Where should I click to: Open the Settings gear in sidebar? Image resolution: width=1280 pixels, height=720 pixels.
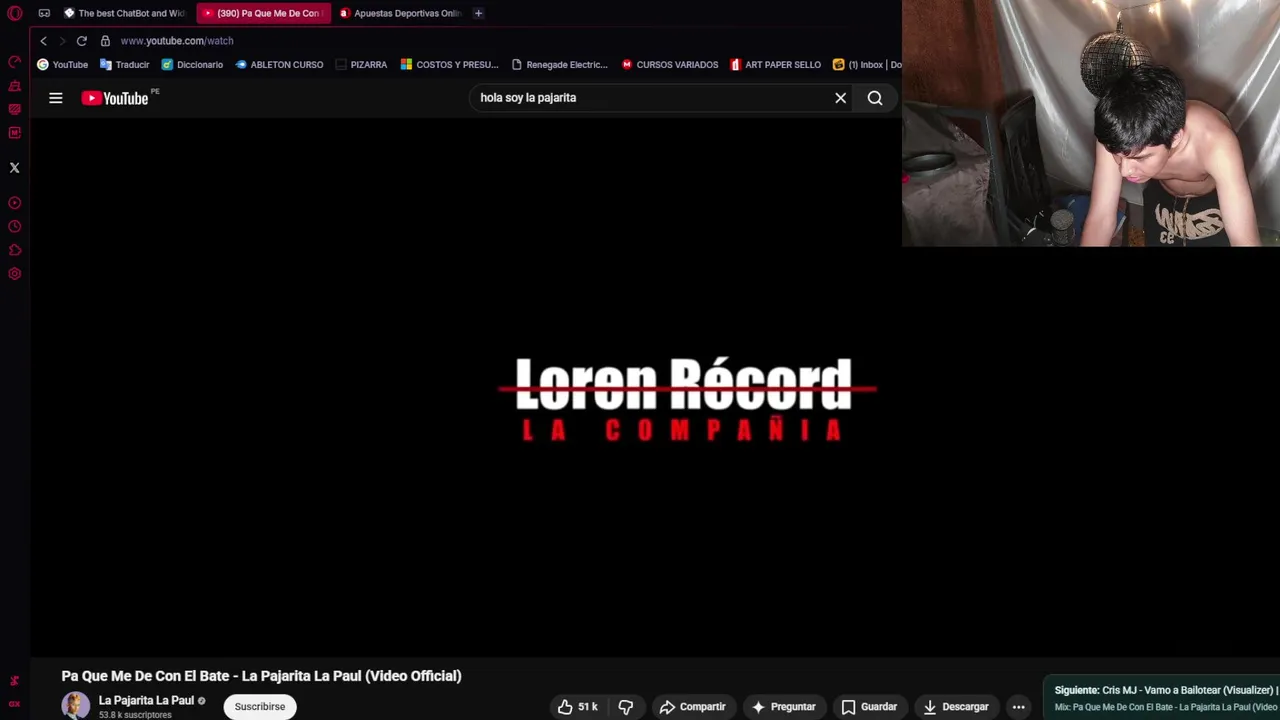(14, 274)
